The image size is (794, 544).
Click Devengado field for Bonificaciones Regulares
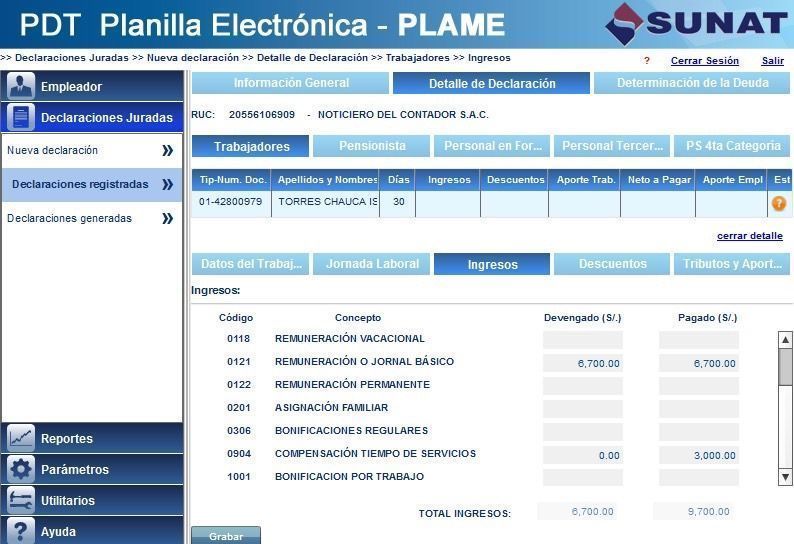tap(582, 432)
